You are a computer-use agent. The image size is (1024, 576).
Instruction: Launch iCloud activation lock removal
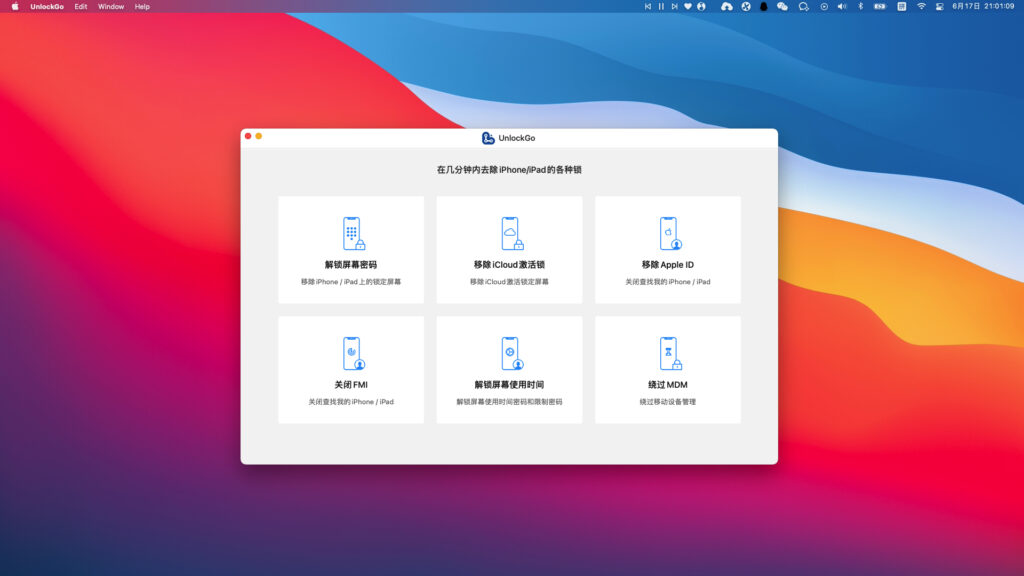point(509,249)
